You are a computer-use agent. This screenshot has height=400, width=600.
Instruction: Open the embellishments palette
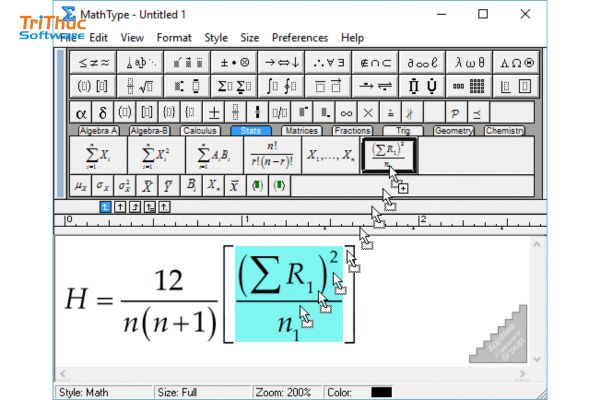(188, 62)
